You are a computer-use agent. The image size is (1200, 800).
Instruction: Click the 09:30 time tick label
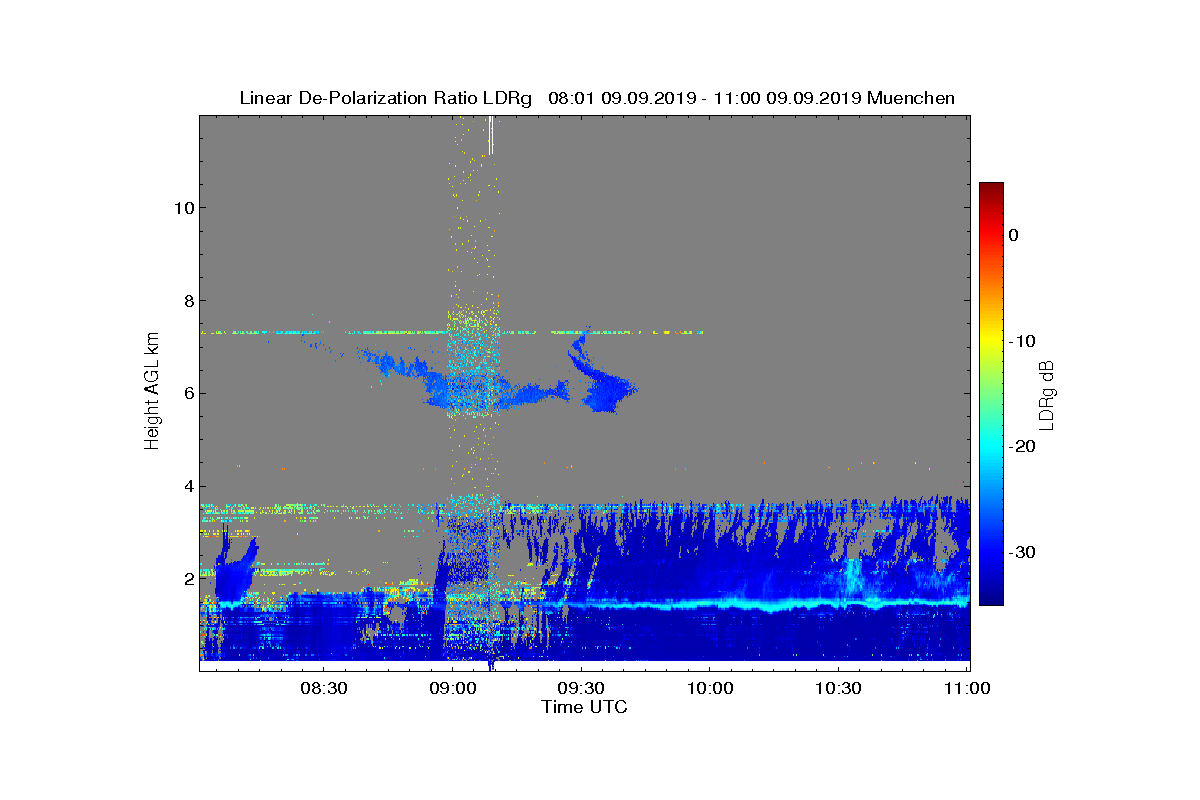click(x=581, y=688)
